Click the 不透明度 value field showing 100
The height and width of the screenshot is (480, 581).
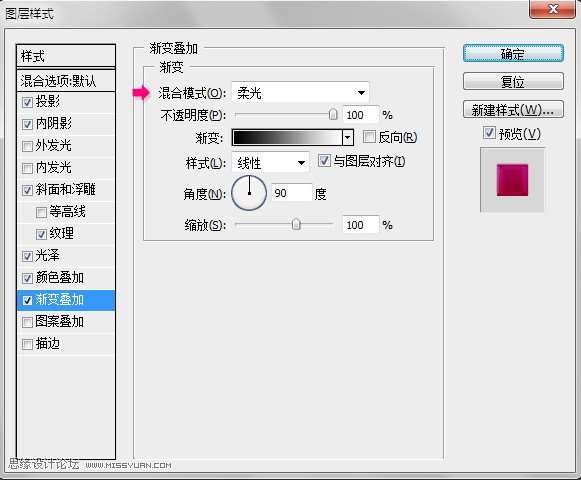click(361, 115)
